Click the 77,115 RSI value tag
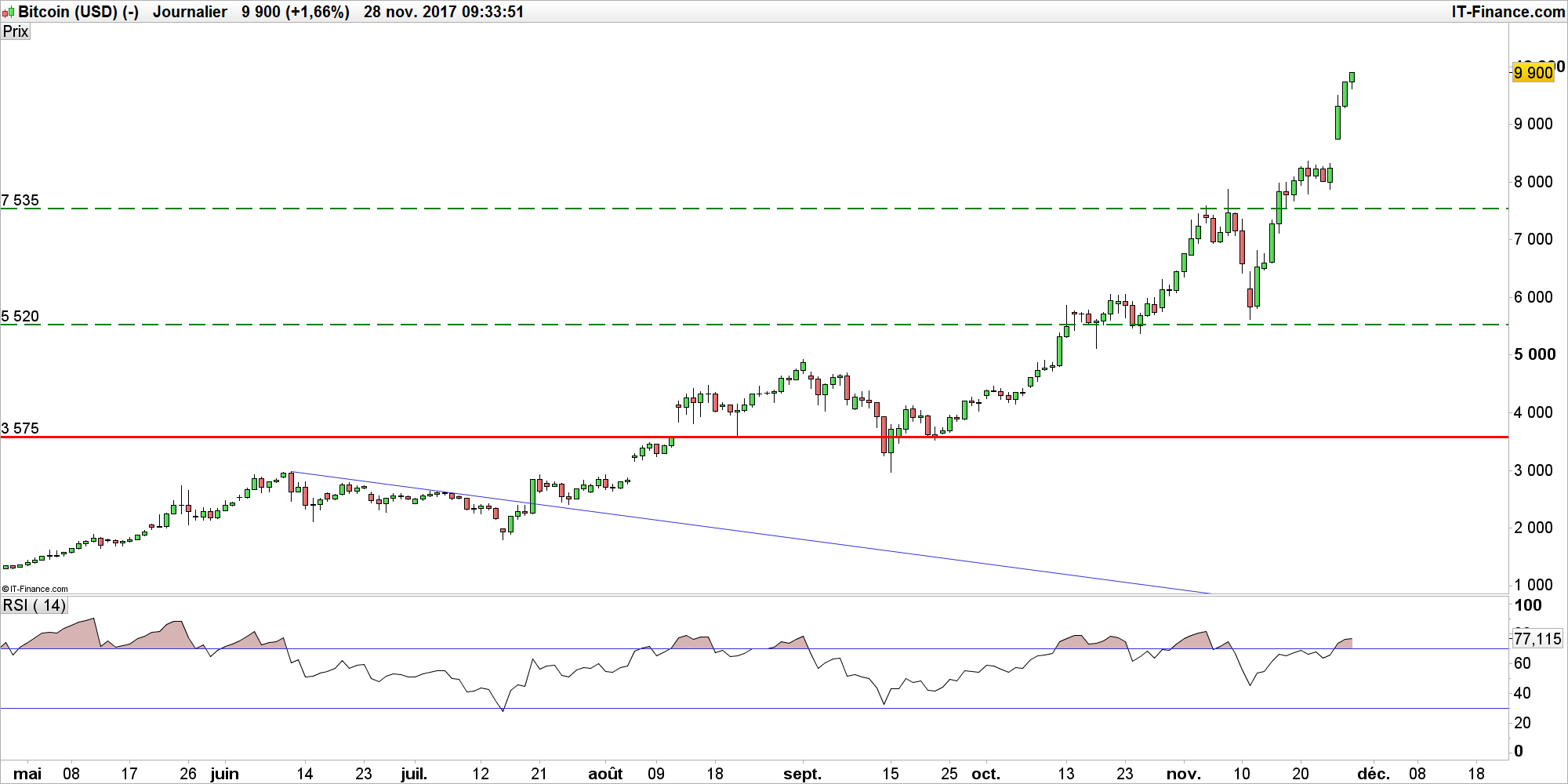 (x=1537, y=638)
